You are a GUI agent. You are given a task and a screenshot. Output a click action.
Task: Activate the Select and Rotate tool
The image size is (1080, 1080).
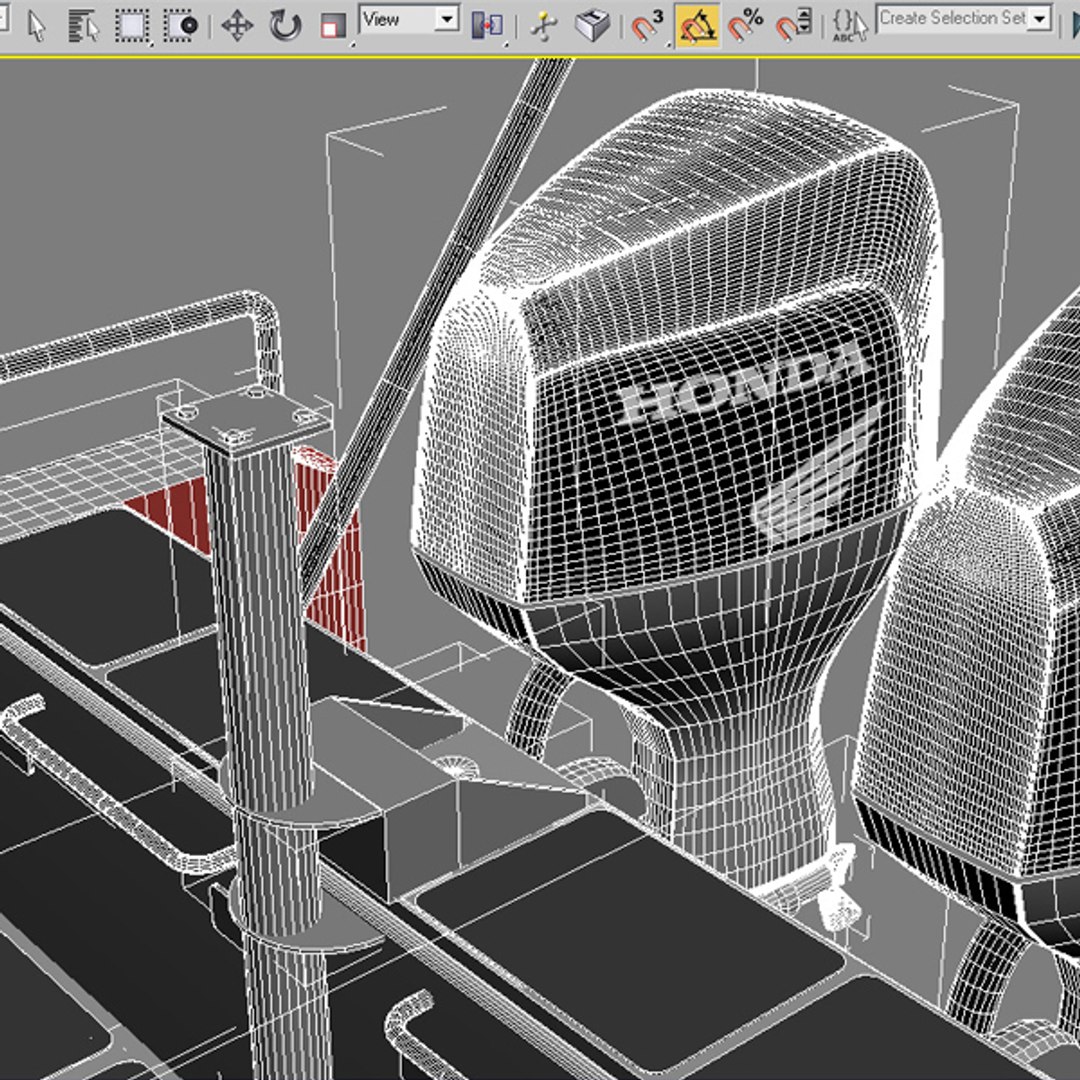point(285,25)
